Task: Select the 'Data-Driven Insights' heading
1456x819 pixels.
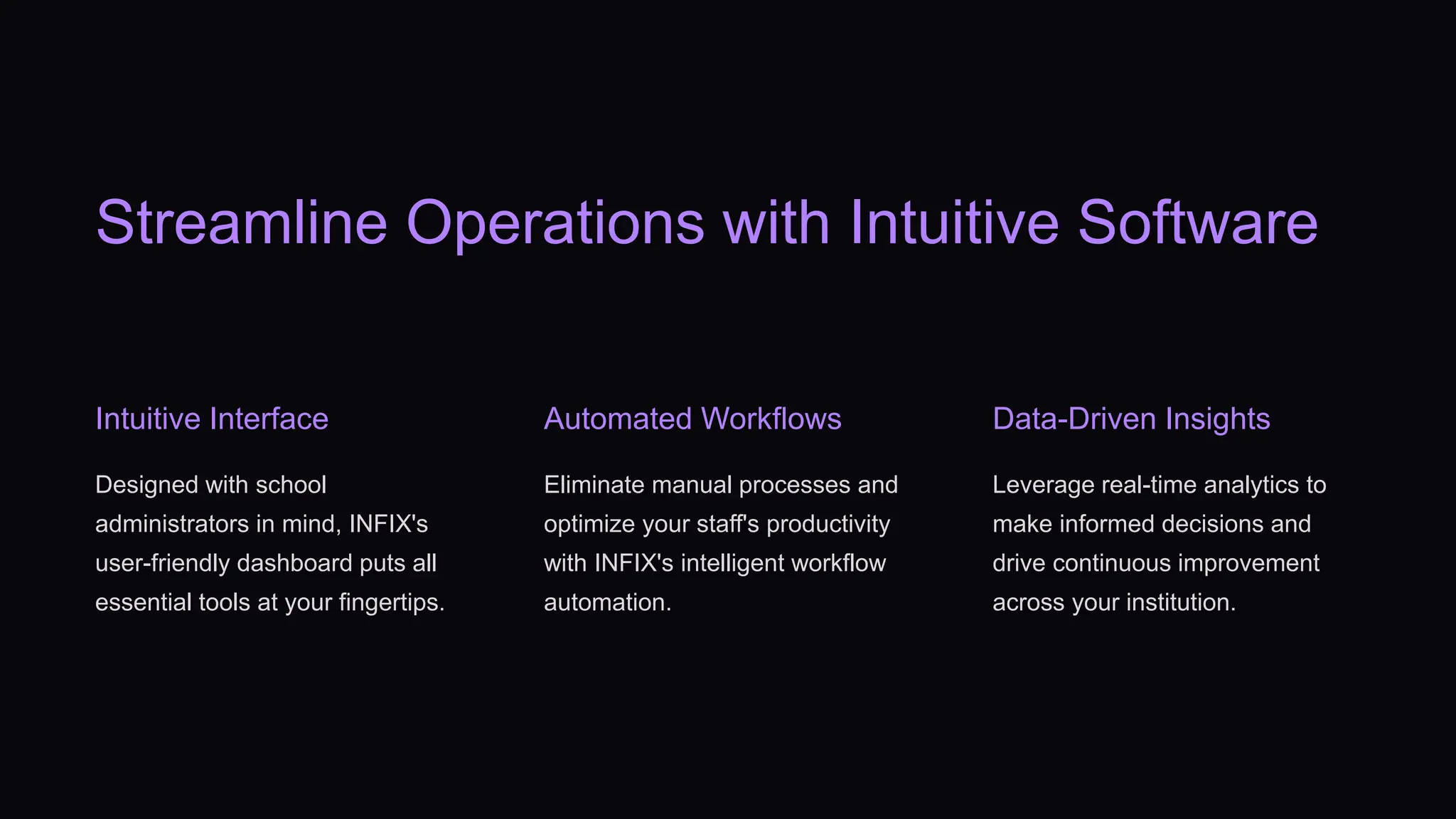Action: point(1131,419)
